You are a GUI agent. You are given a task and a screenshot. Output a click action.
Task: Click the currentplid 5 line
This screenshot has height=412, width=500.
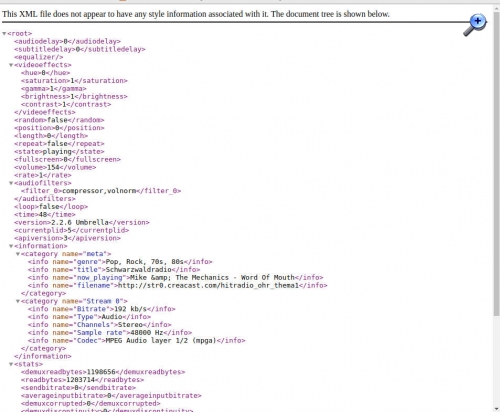71,230
